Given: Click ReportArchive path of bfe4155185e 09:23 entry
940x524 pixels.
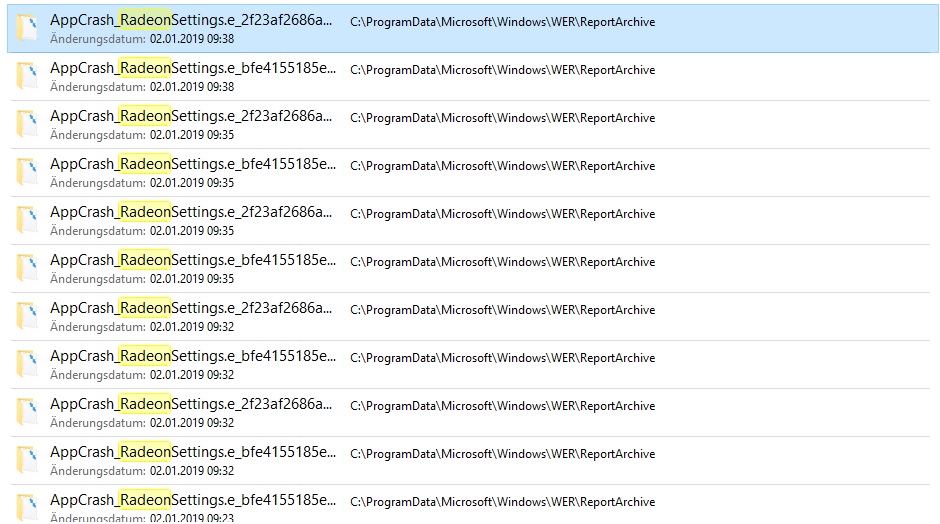Looking at the screenshot, I should (x=502, y=502).
